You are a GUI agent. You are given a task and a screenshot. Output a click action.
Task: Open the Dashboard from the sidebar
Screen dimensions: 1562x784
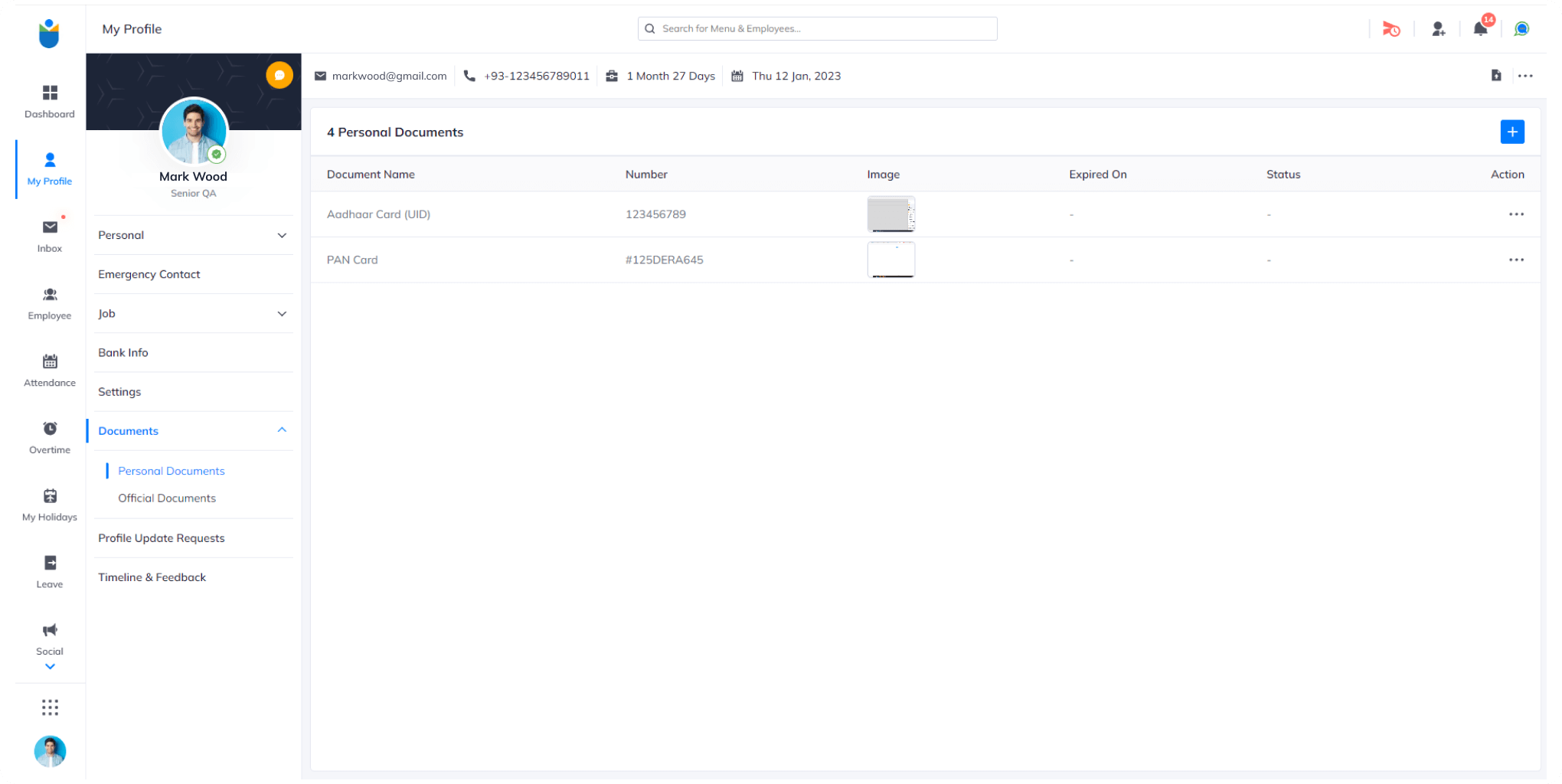coord(50,102)
